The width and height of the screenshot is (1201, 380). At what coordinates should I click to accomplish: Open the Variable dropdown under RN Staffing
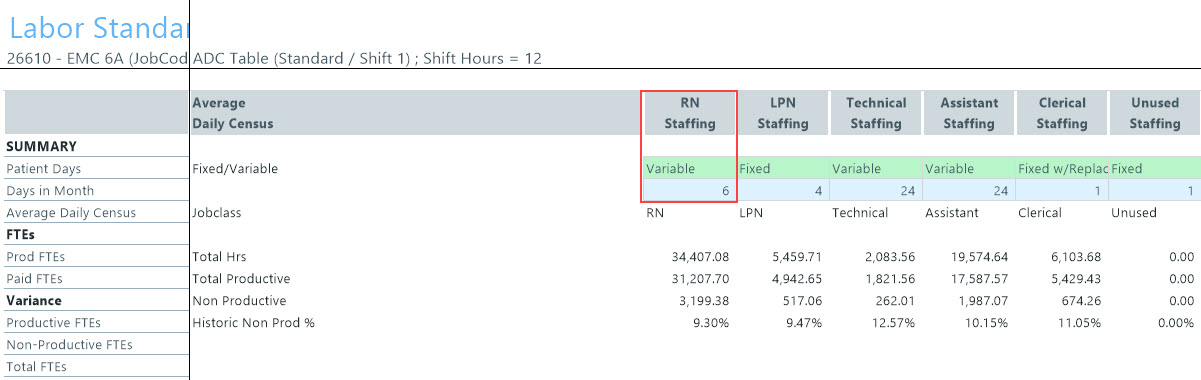click(x=690, y=169)
